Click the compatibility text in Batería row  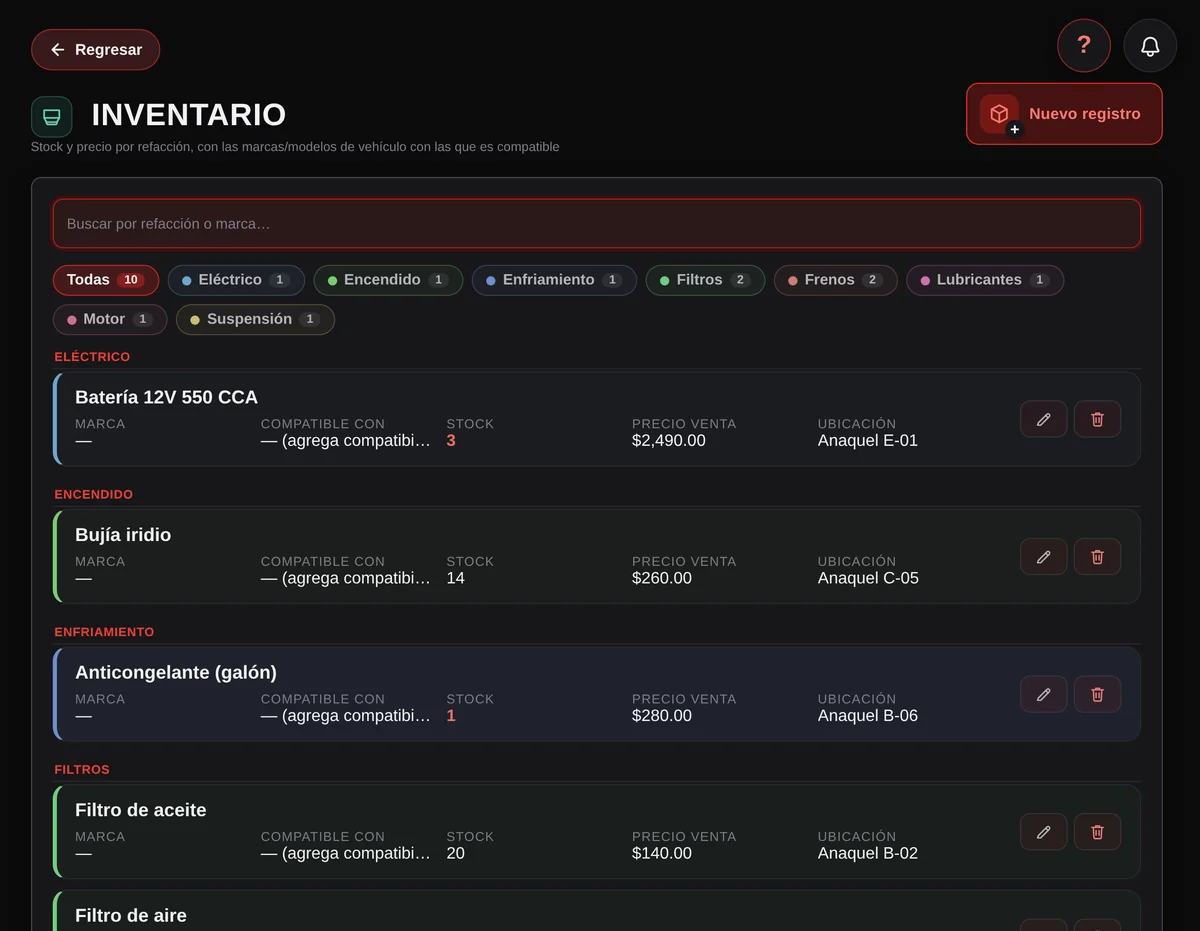click(346, 440)
